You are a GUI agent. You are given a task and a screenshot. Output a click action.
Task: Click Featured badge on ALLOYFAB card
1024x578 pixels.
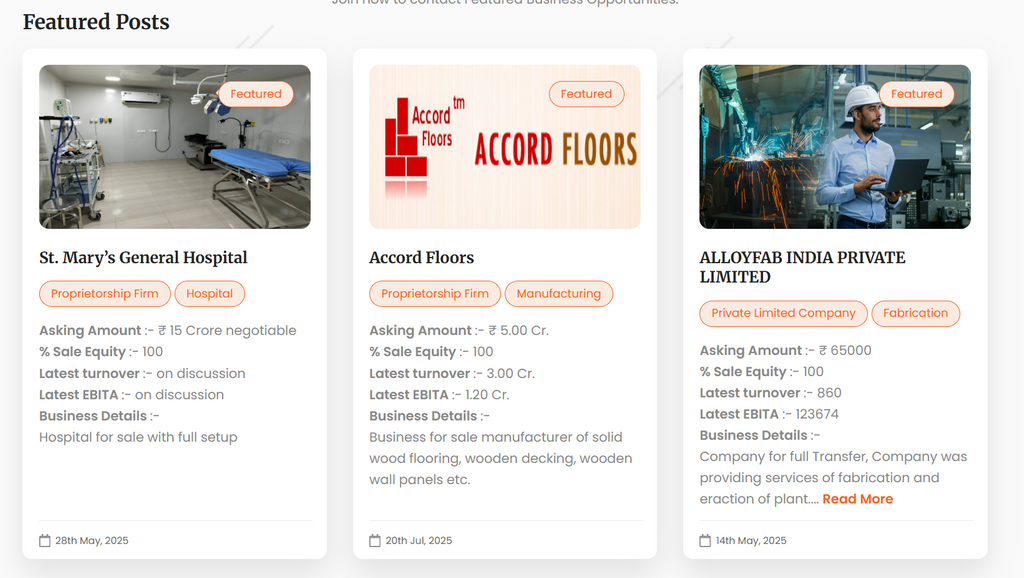tap(917, 94)
